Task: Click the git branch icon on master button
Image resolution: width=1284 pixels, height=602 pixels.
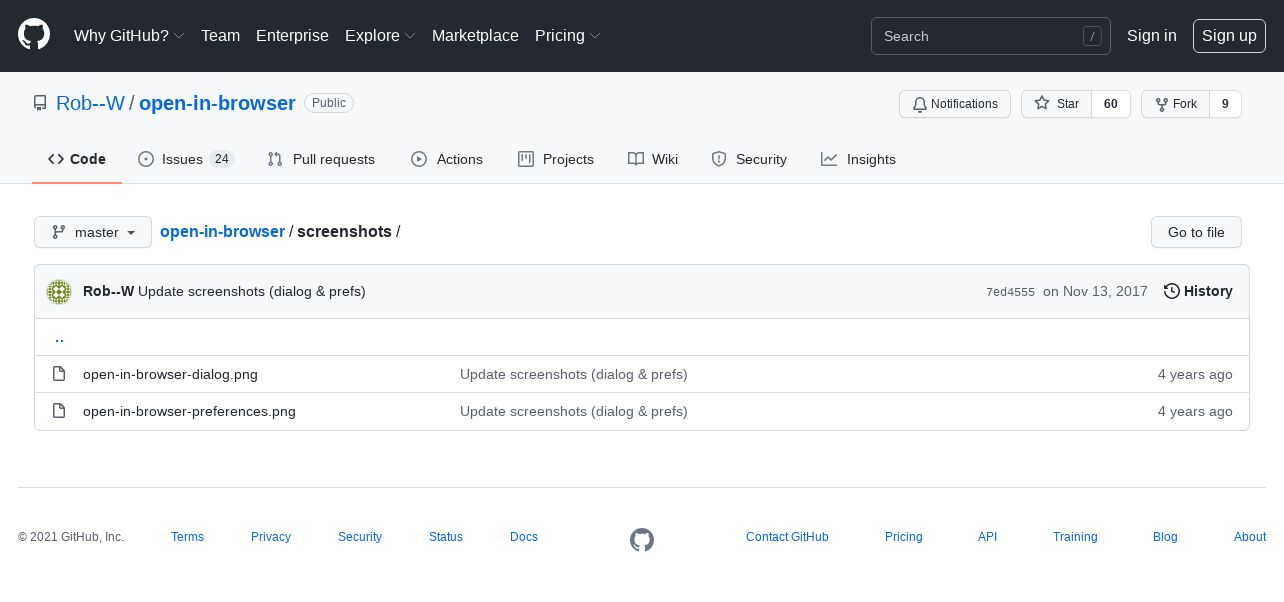Action: 59,232
